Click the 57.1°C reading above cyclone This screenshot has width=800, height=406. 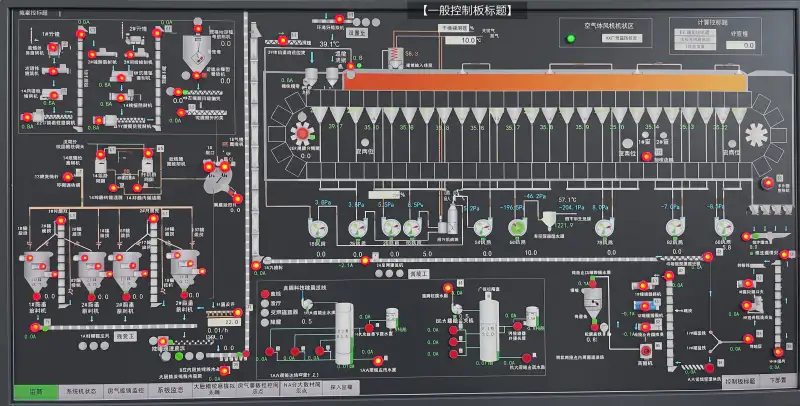click(x=567, y=200)
